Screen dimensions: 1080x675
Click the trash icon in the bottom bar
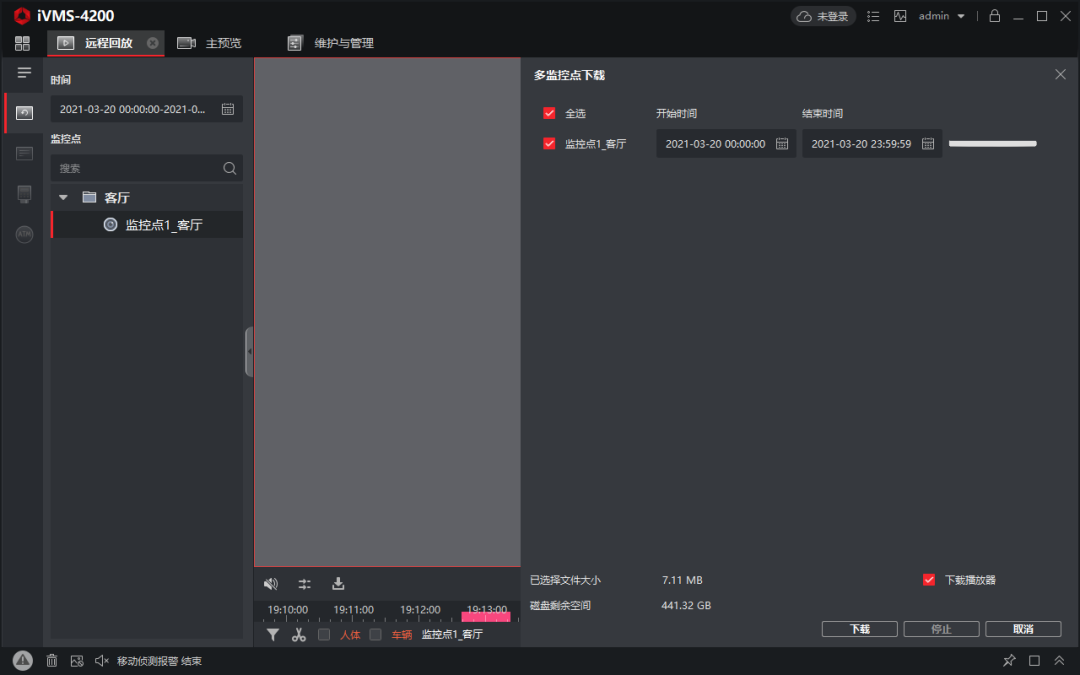(x=52, y=661)
